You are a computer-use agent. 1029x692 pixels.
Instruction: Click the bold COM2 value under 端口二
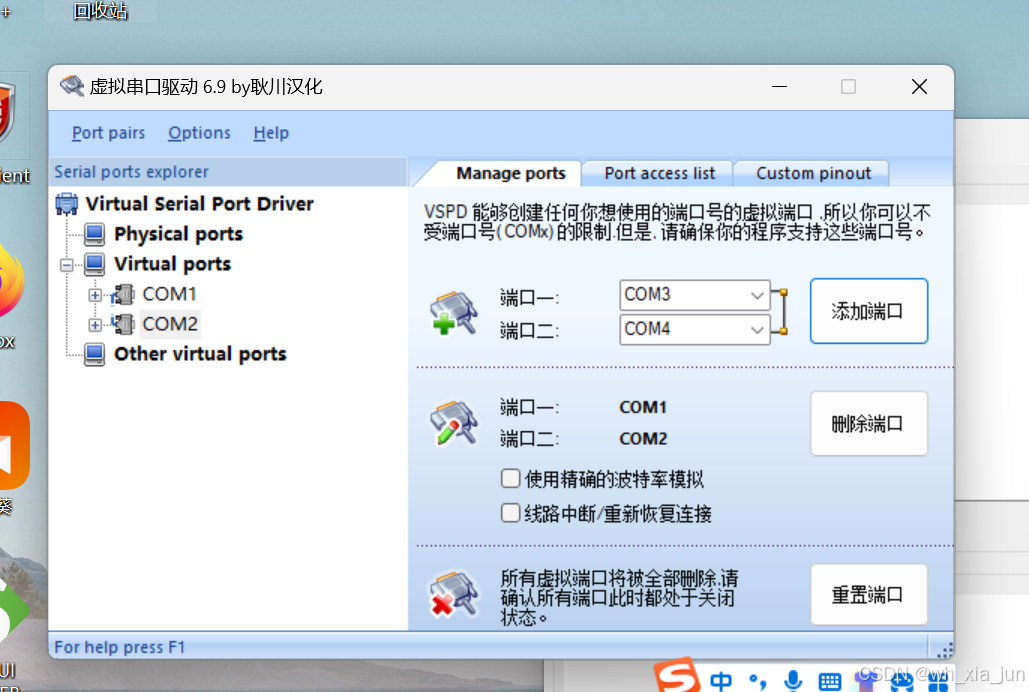(643, 439)
